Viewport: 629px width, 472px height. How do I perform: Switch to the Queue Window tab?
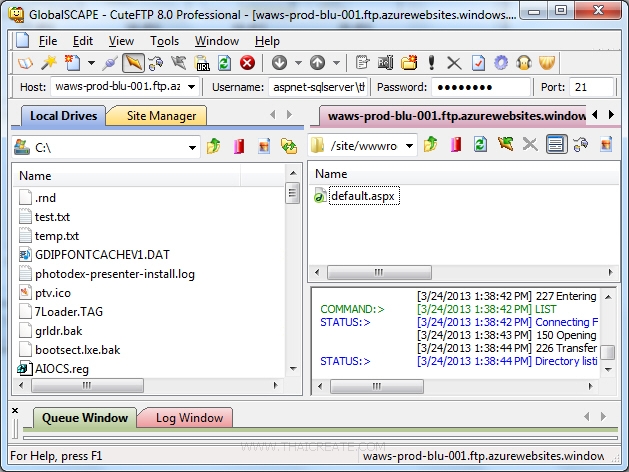[85, 417]
